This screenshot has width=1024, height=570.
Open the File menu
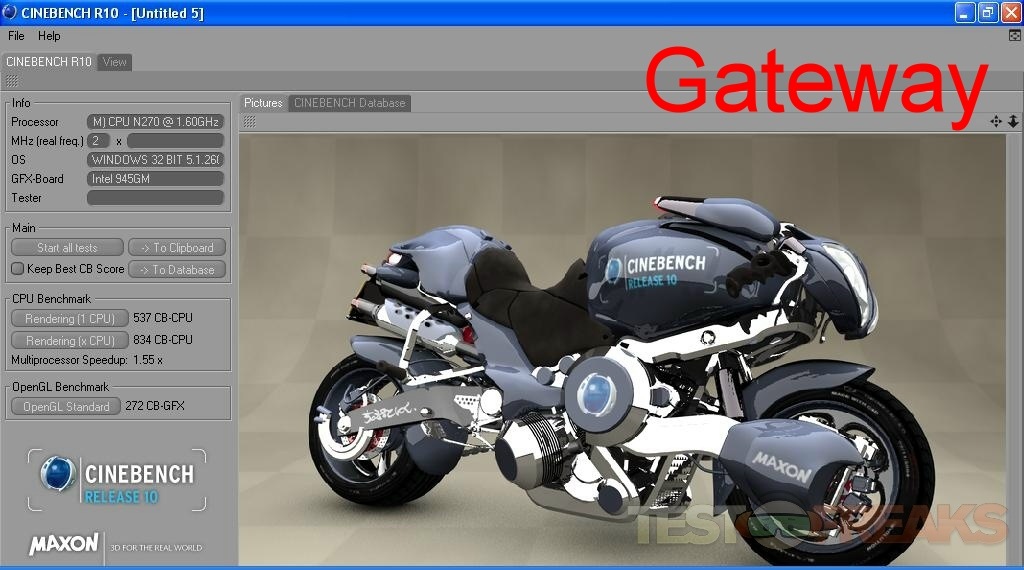16,36
